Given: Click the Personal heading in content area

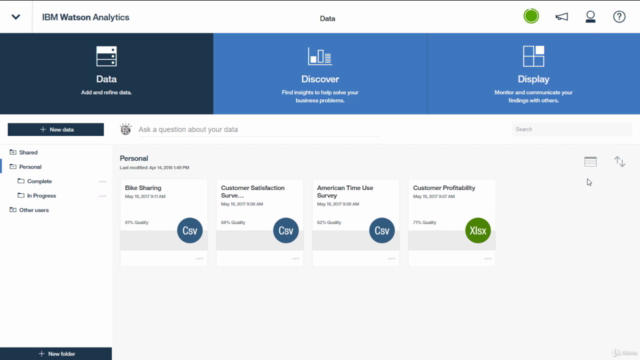Looking at the screenshot, I should point(134,158).
